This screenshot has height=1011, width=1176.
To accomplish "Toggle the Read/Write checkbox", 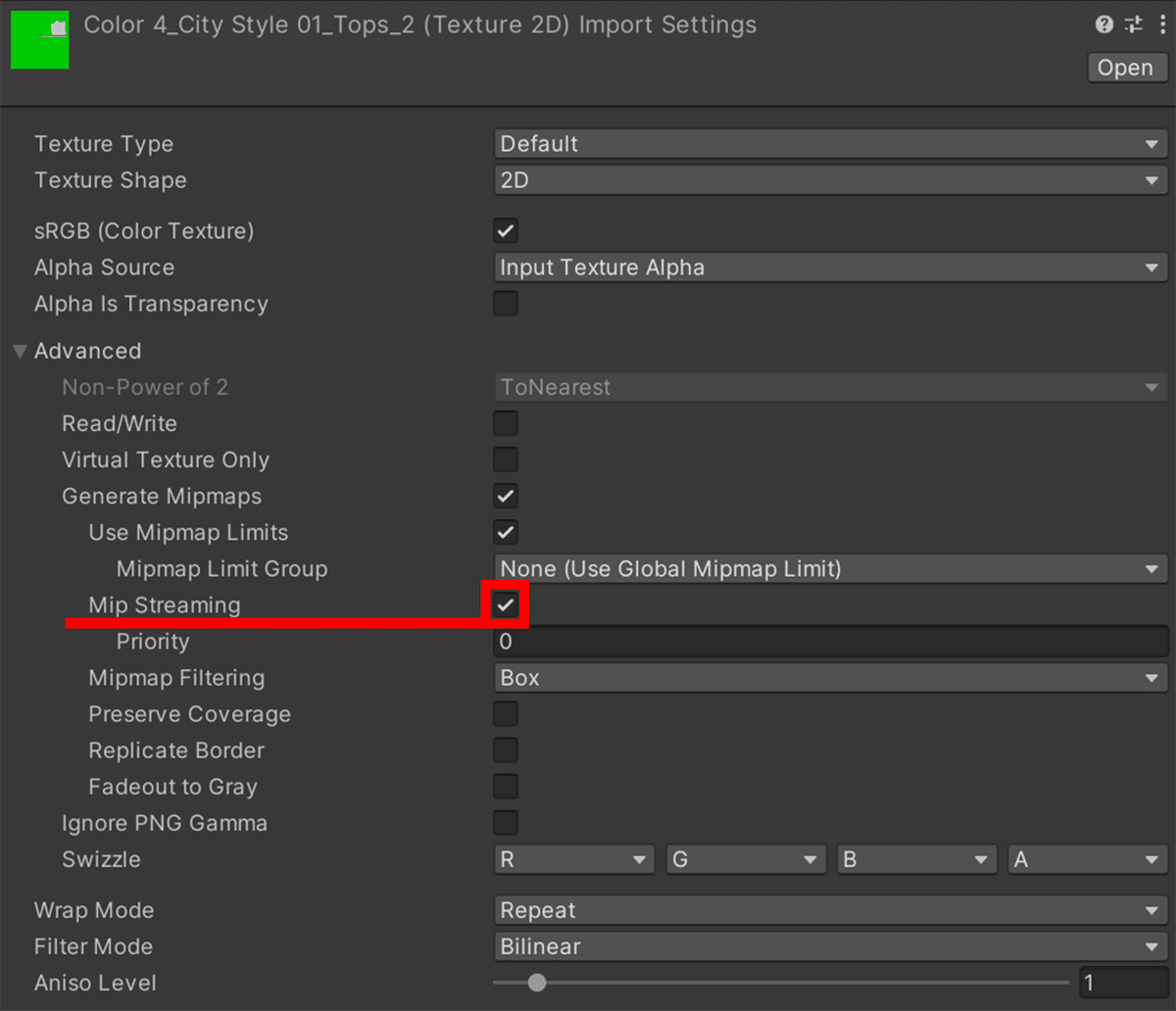I will tap(506, 423).
